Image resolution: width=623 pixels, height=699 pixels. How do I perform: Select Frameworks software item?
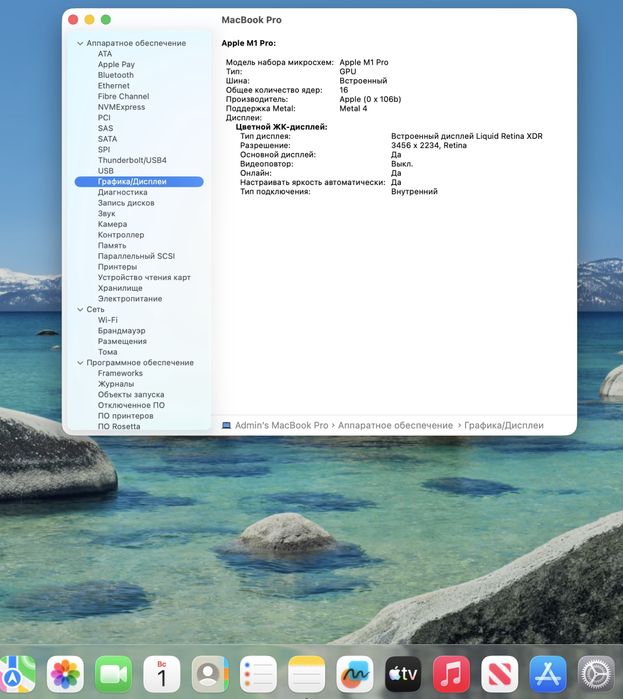[120, 373]
